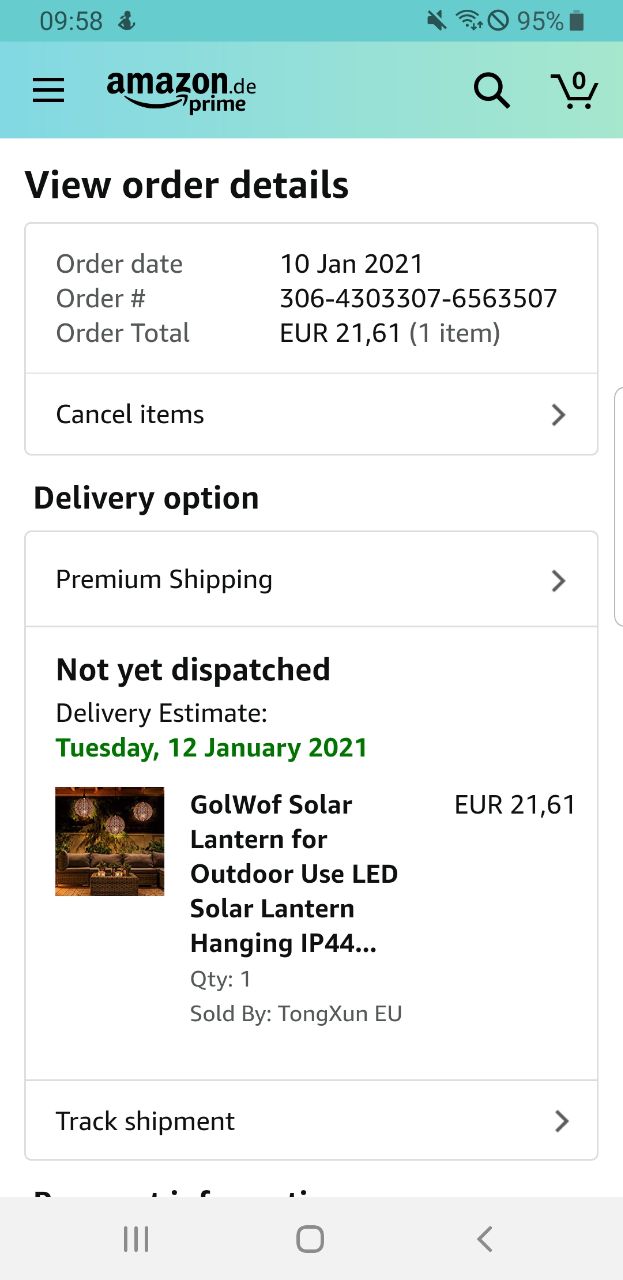
Task: Open the hamburger navigation menu
Action: [x=48, y=91]
